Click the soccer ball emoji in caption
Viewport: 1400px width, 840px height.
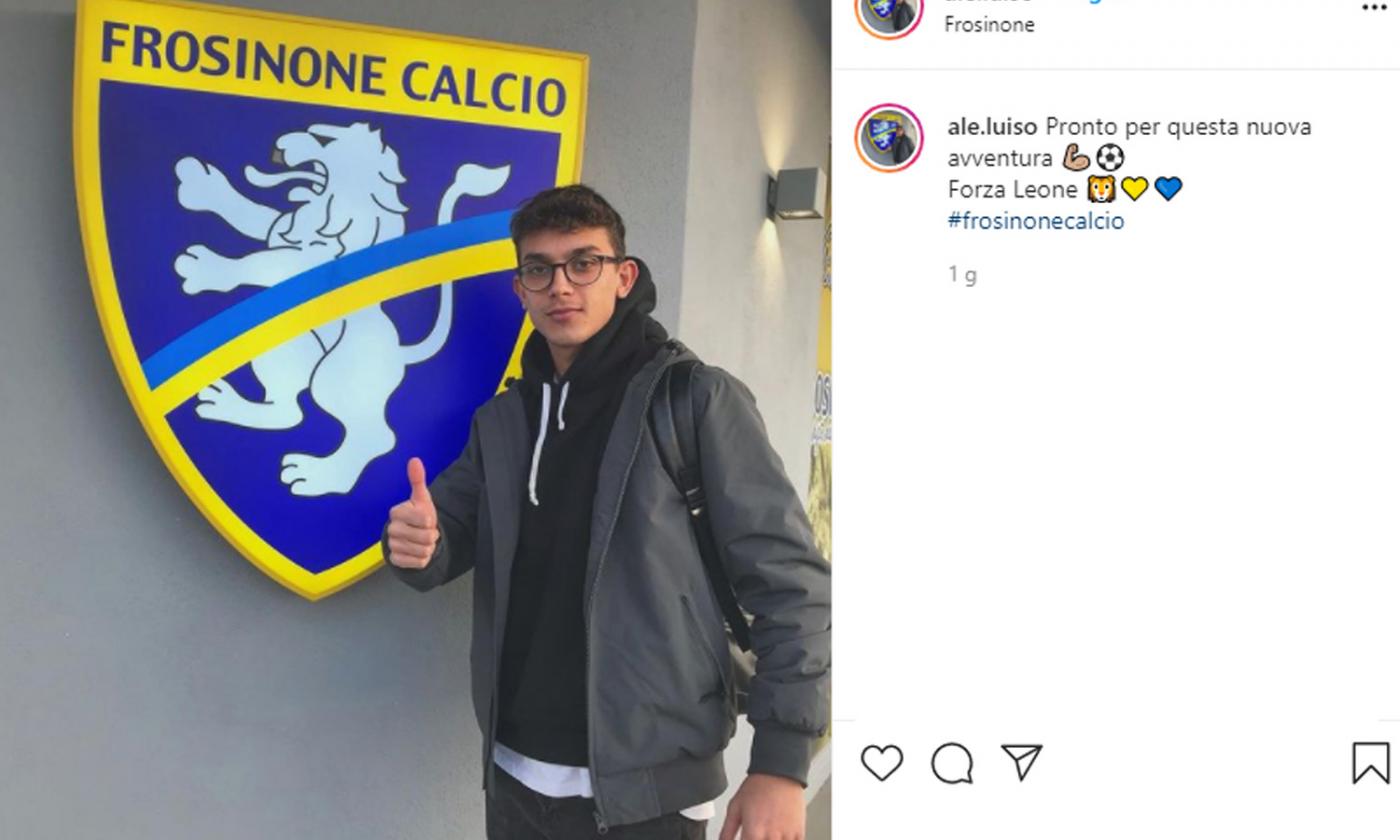pyautogui.click(x=1110, y=158)
